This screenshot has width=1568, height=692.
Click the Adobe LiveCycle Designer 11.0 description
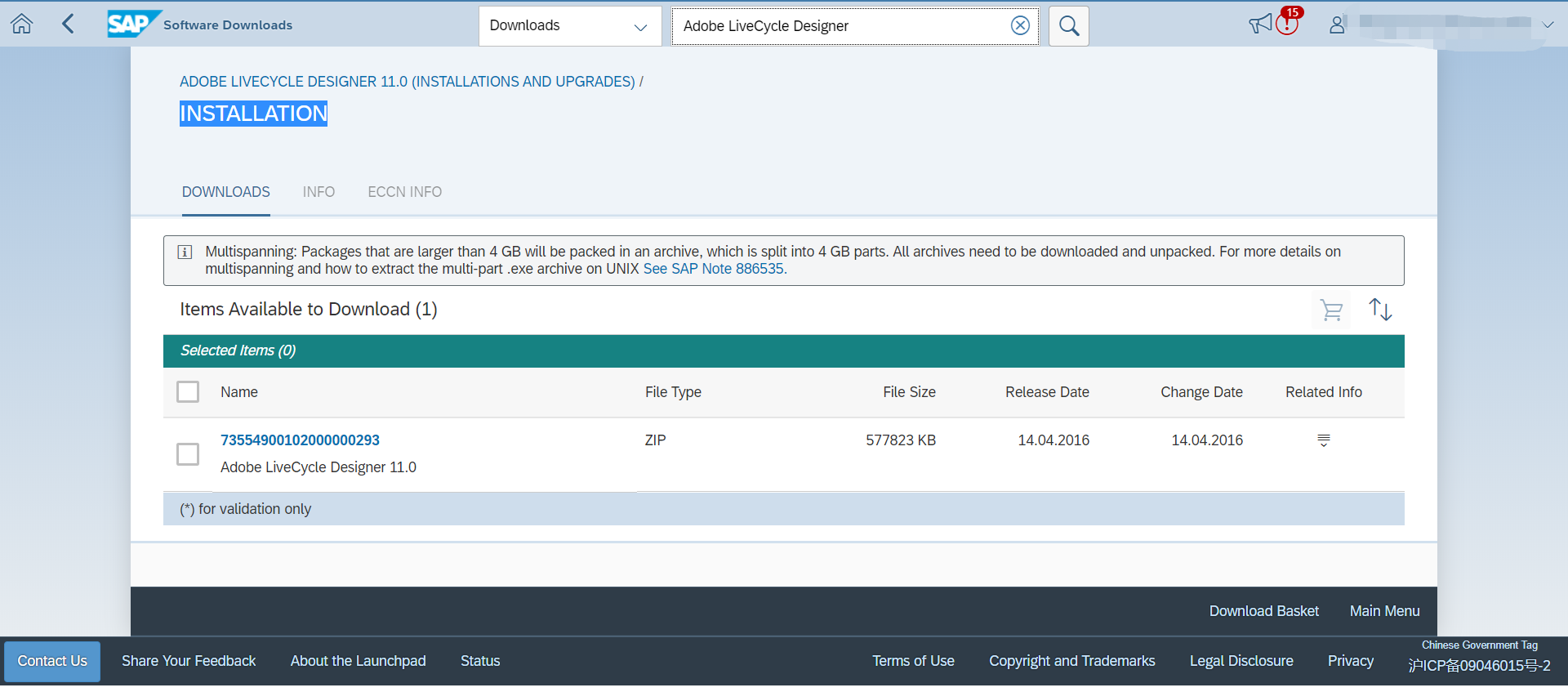(x=318, y=467)
